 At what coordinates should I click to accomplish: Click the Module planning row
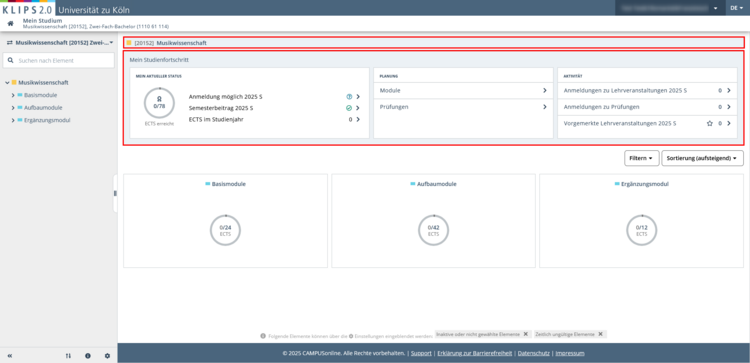point(463,90)
